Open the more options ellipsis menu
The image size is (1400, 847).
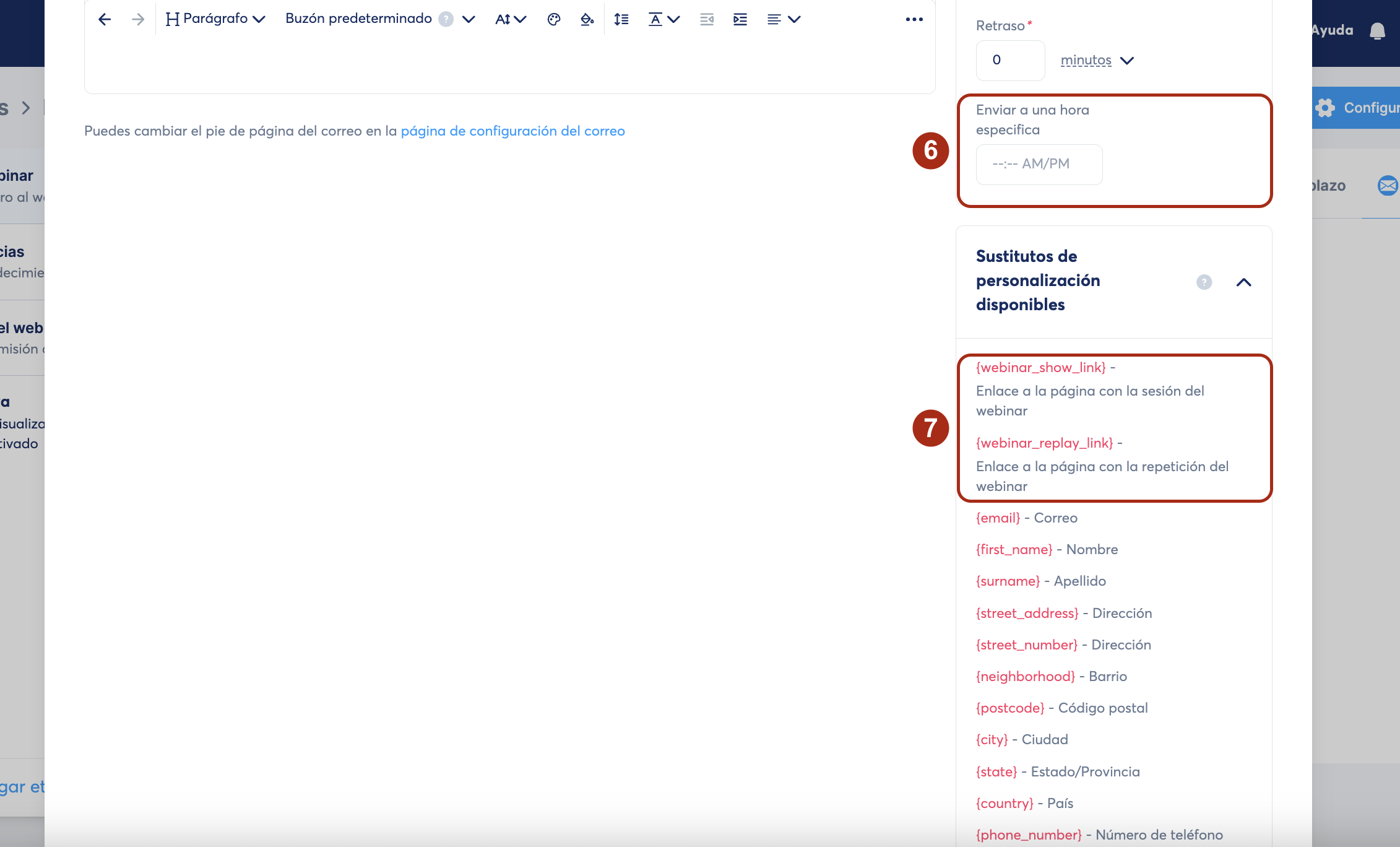[914, 19]
